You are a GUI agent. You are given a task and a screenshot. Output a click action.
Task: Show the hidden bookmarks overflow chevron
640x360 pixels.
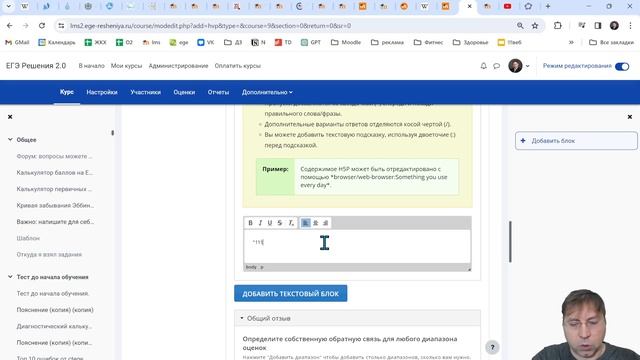pos(571,42)
